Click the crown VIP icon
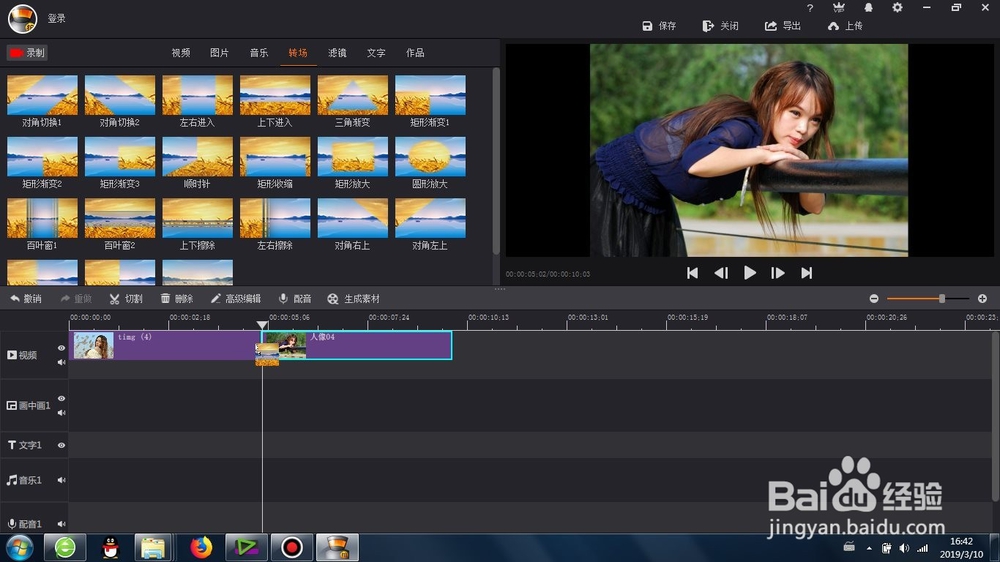 coord(839,8)
